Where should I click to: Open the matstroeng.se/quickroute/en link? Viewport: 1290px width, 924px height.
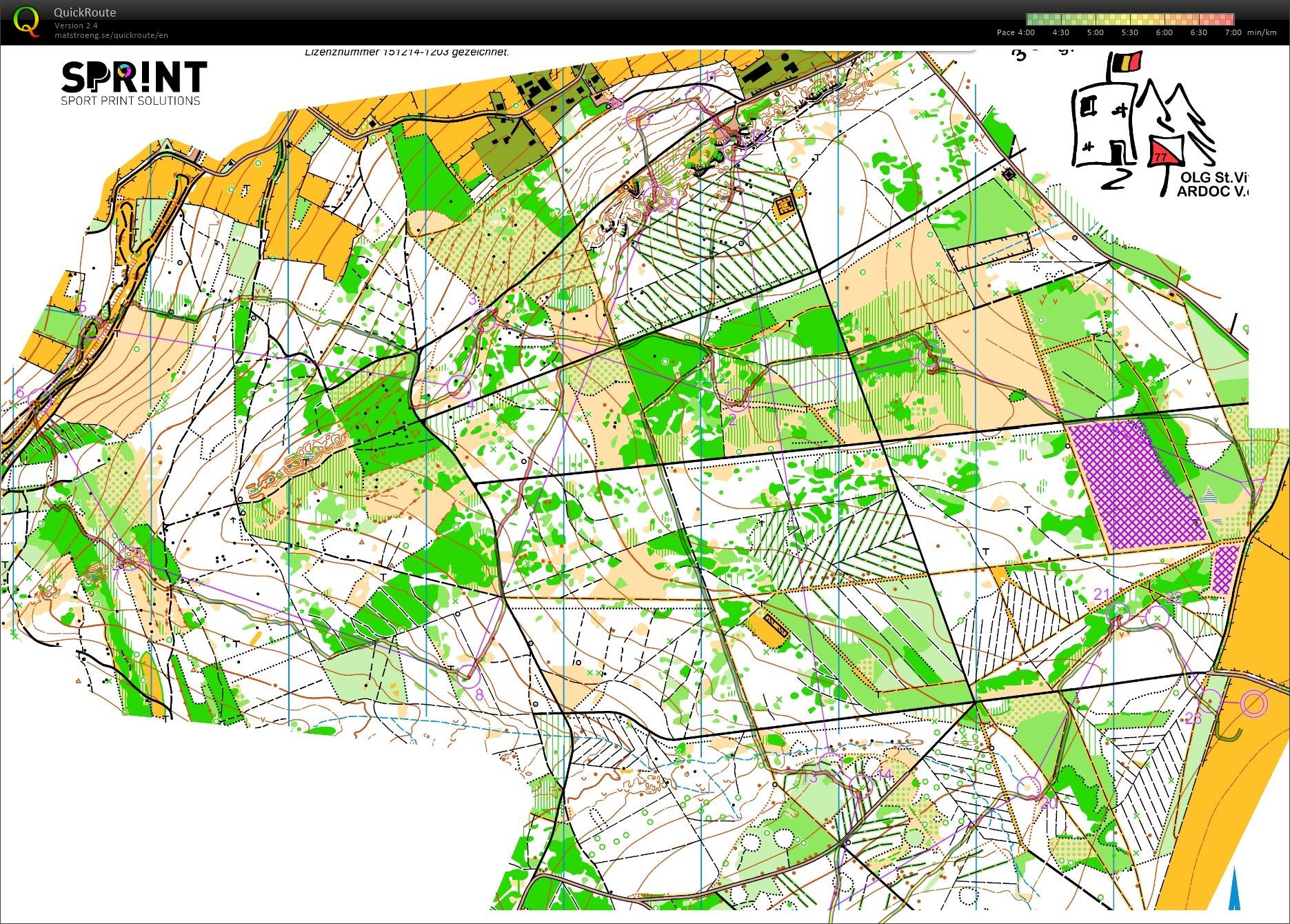(111, 35)
